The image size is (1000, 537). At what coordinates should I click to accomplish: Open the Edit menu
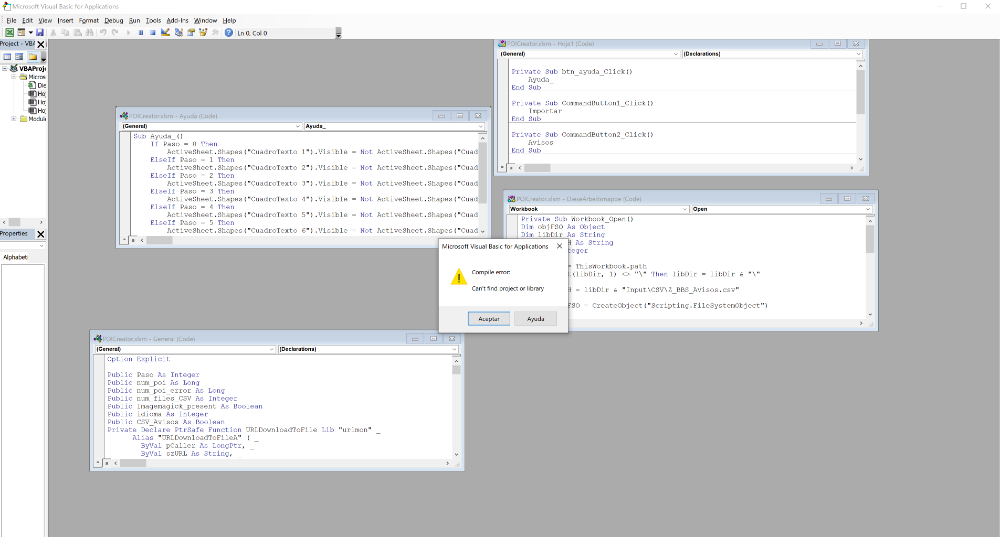27,20
